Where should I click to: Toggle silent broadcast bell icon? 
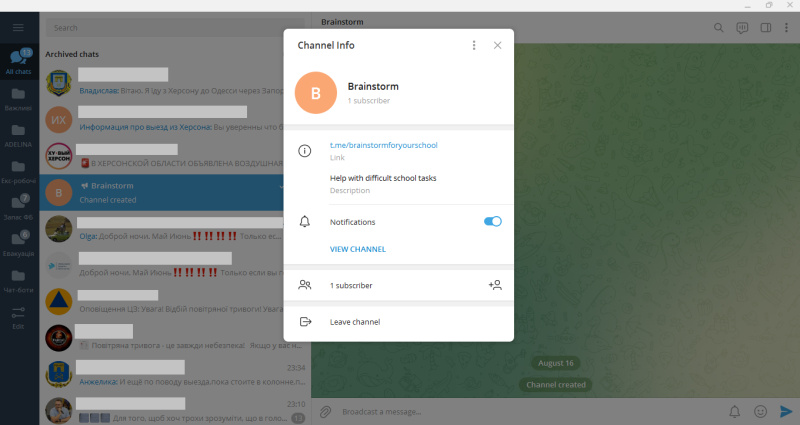[x=734, y=411]
